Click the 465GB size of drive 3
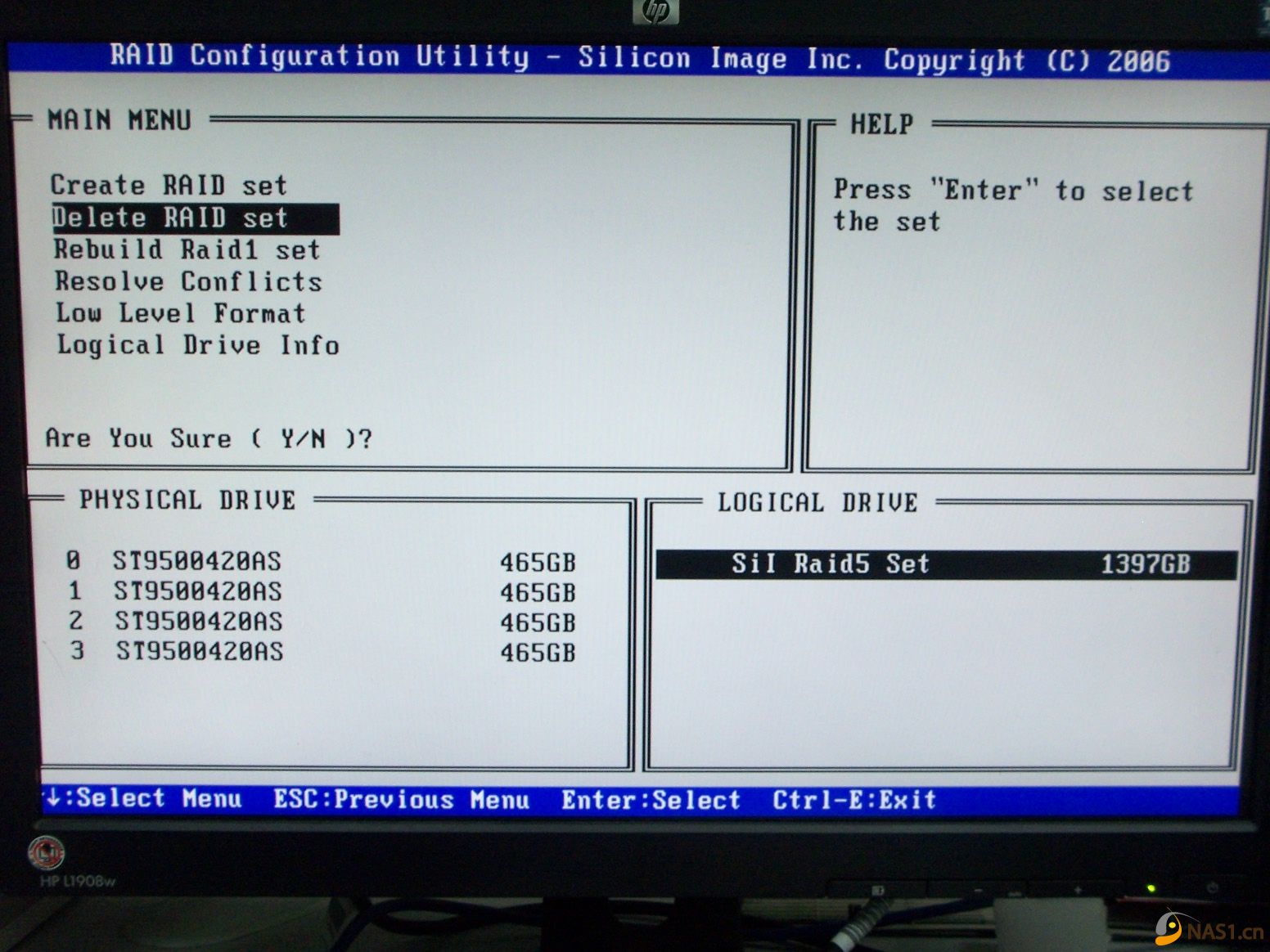Image resolution: width=1270 pixels, height=952 pixels. (x=538, y=653)
